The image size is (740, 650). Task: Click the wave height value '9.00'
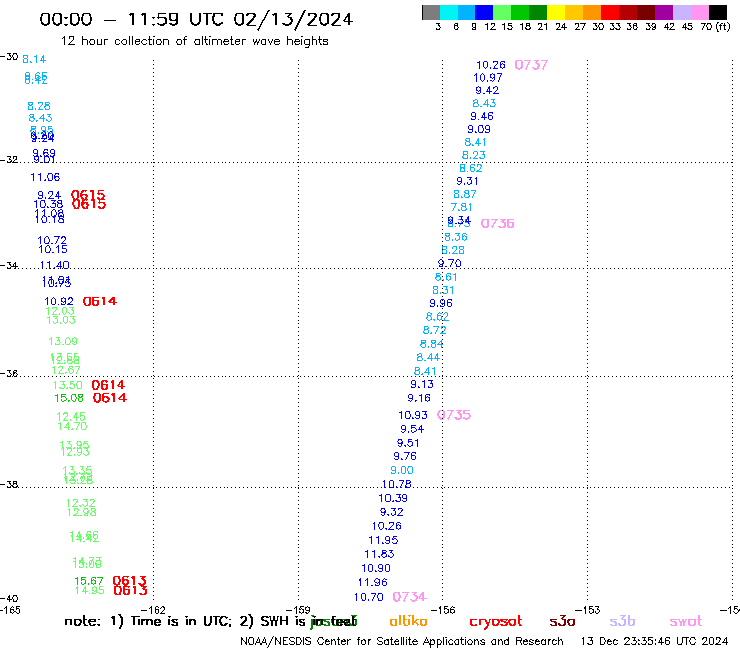coord(402,471)
